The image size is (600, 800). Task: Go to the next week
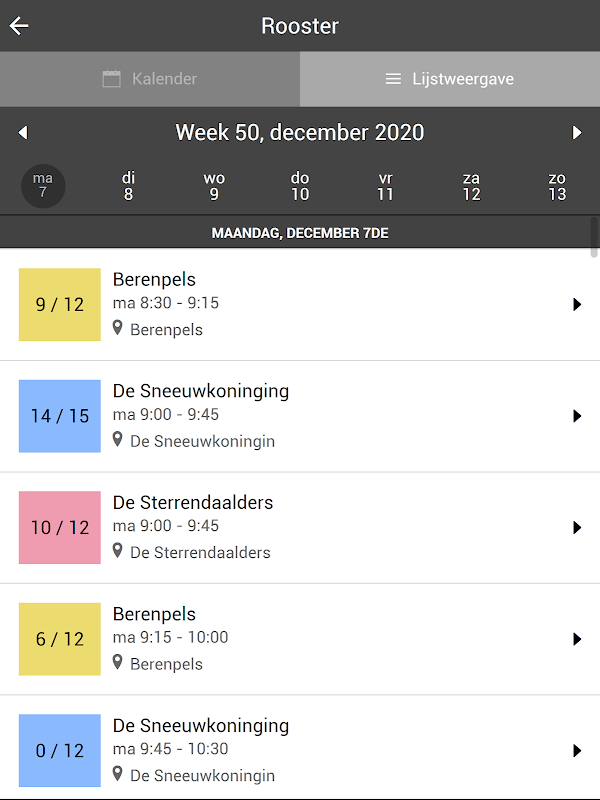click(x=577, y=133)
